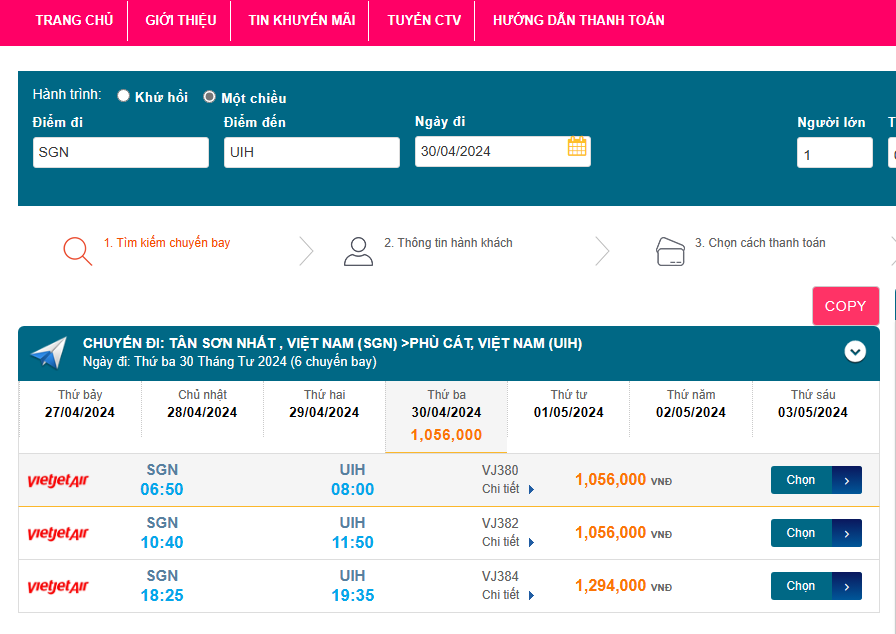Click the magnifier icon for flight search step

click(77, 250)
